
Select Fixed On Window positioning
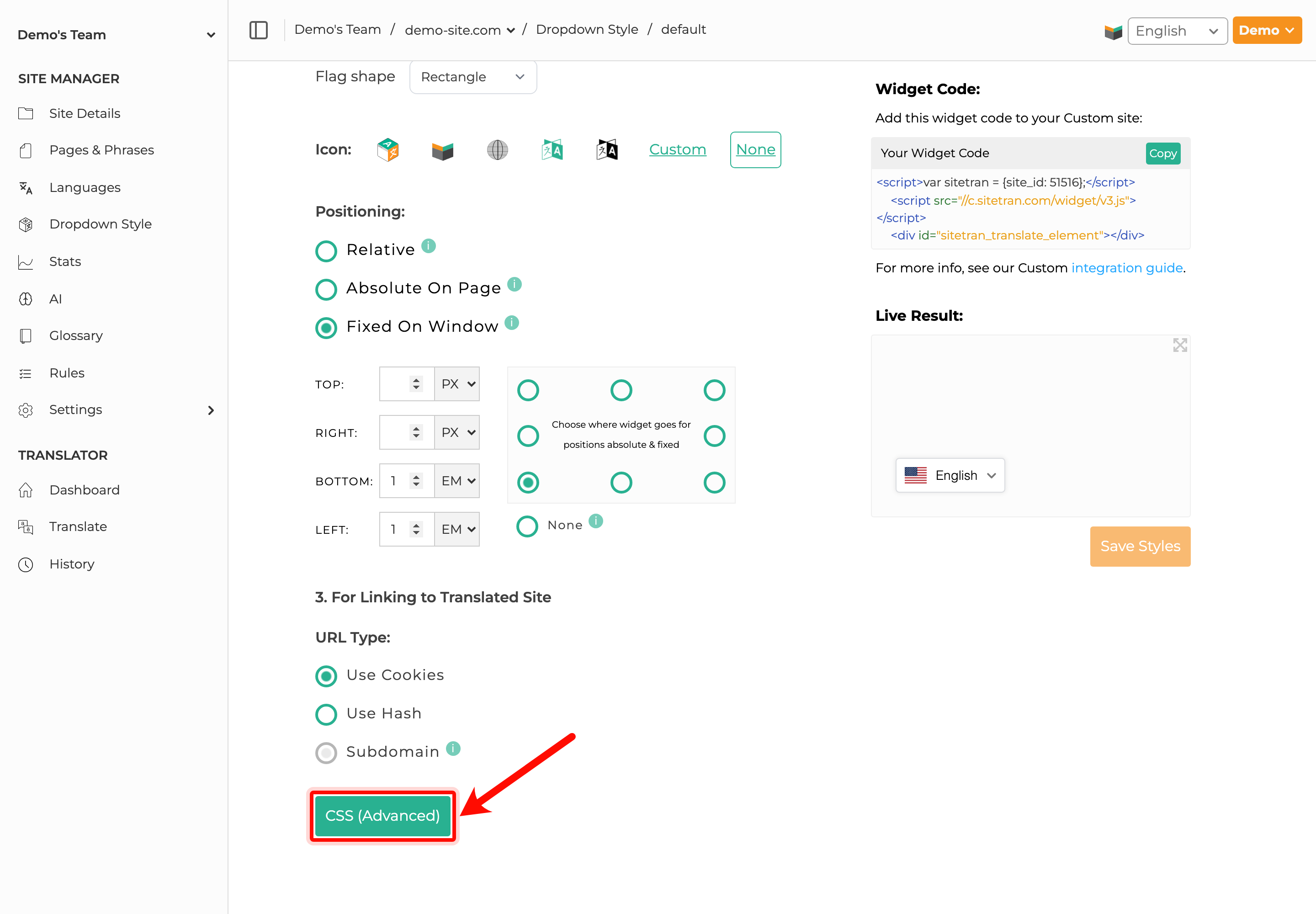point(326,328)
